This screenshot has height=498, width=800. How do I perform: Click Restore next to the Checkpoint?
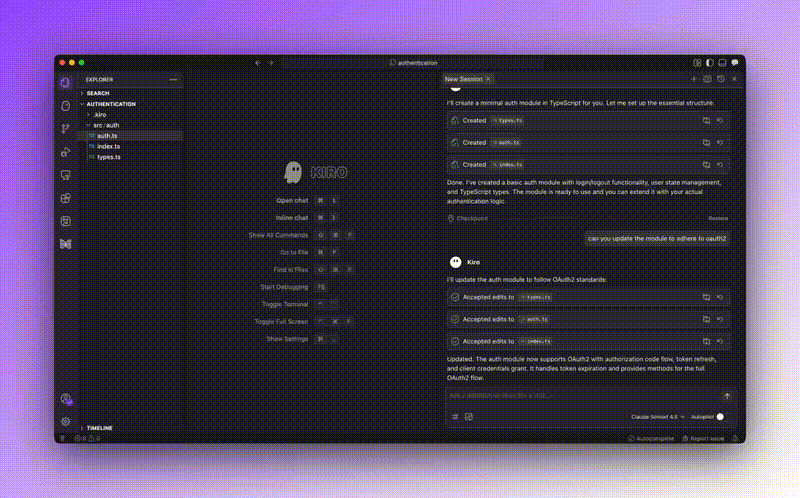pos(718,218)
